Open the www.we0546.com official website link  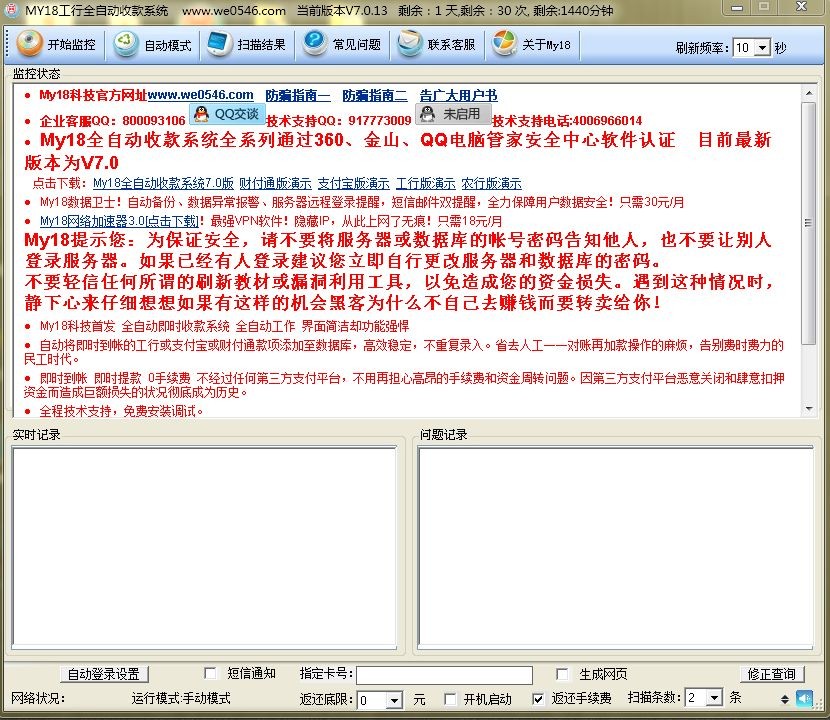click(x=201, y=95)
